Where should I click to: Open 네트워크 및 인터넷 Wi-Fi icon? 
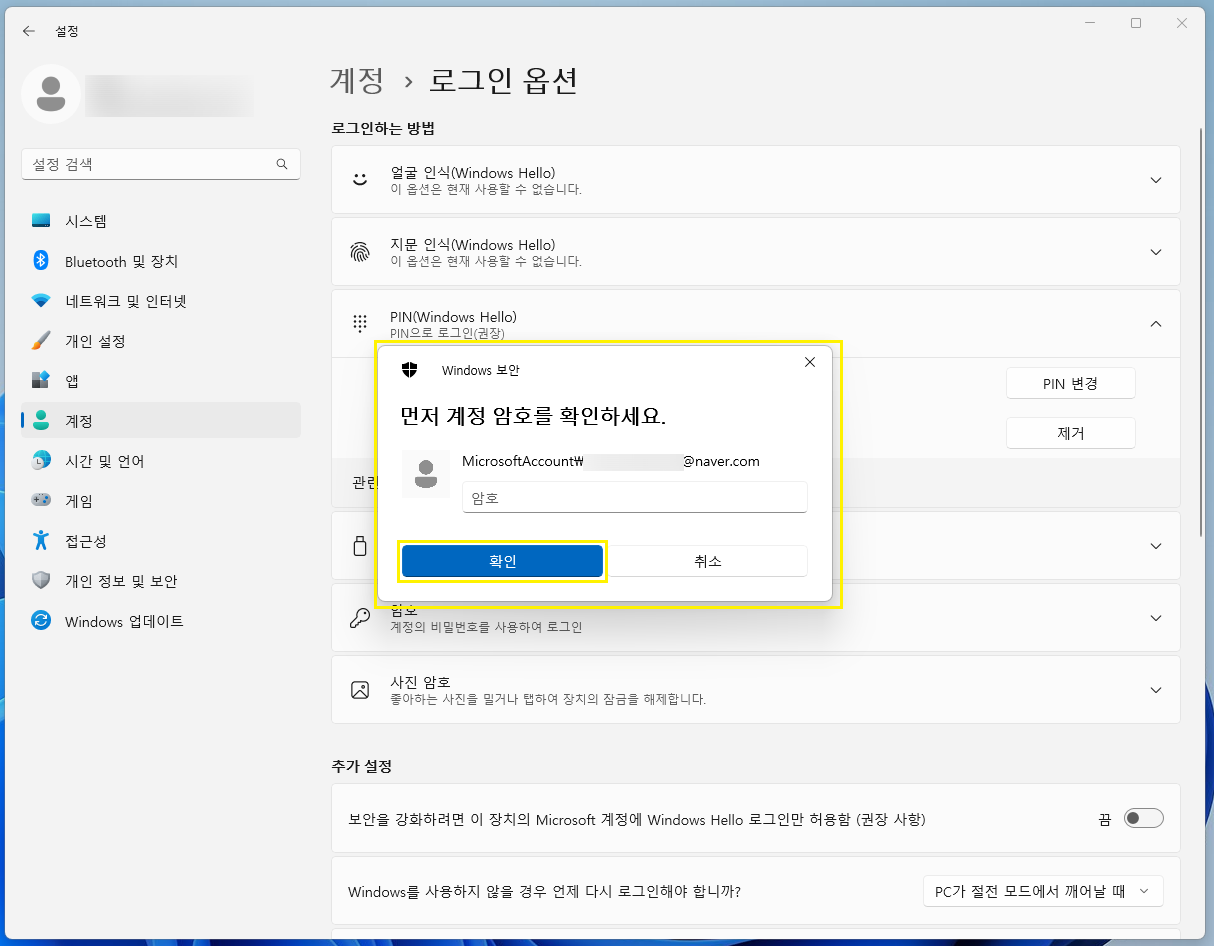coord(41,301)
